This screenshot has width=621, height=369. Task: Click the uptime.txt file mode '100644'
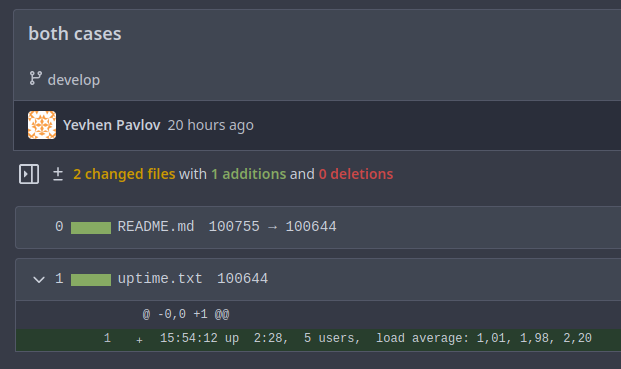(x=242, y=279)
